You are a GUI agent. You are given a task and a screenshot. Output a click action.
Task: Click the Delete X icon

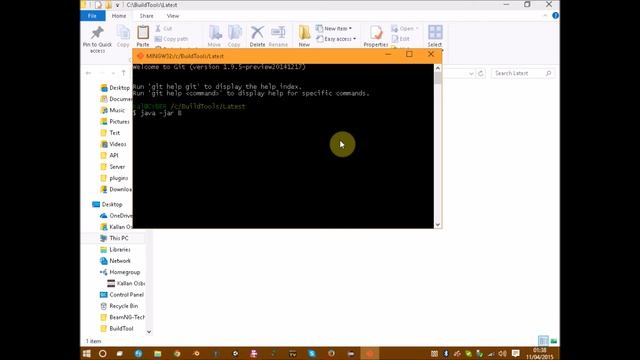pos(257,33)
